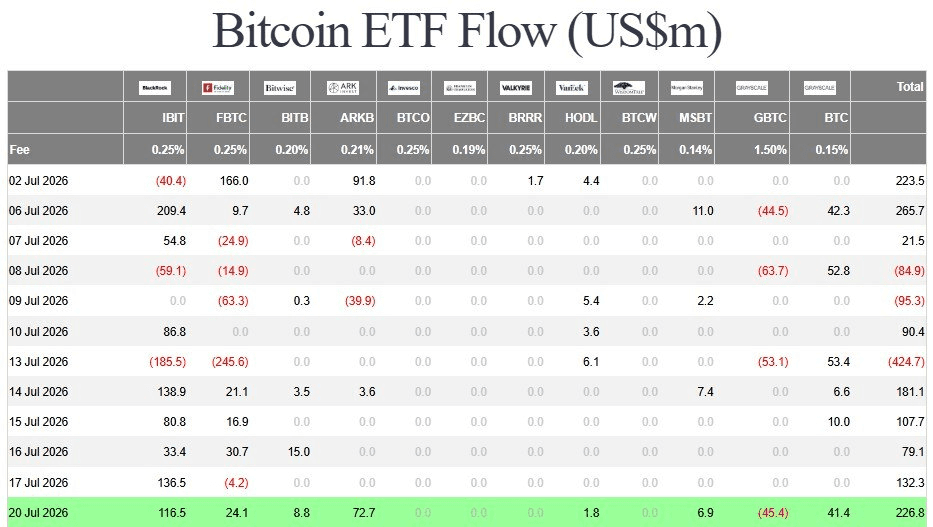Viewport: 933px width, 527px height.
Task: Select the Valkyrie logo
Action: [x=516, y=88]
